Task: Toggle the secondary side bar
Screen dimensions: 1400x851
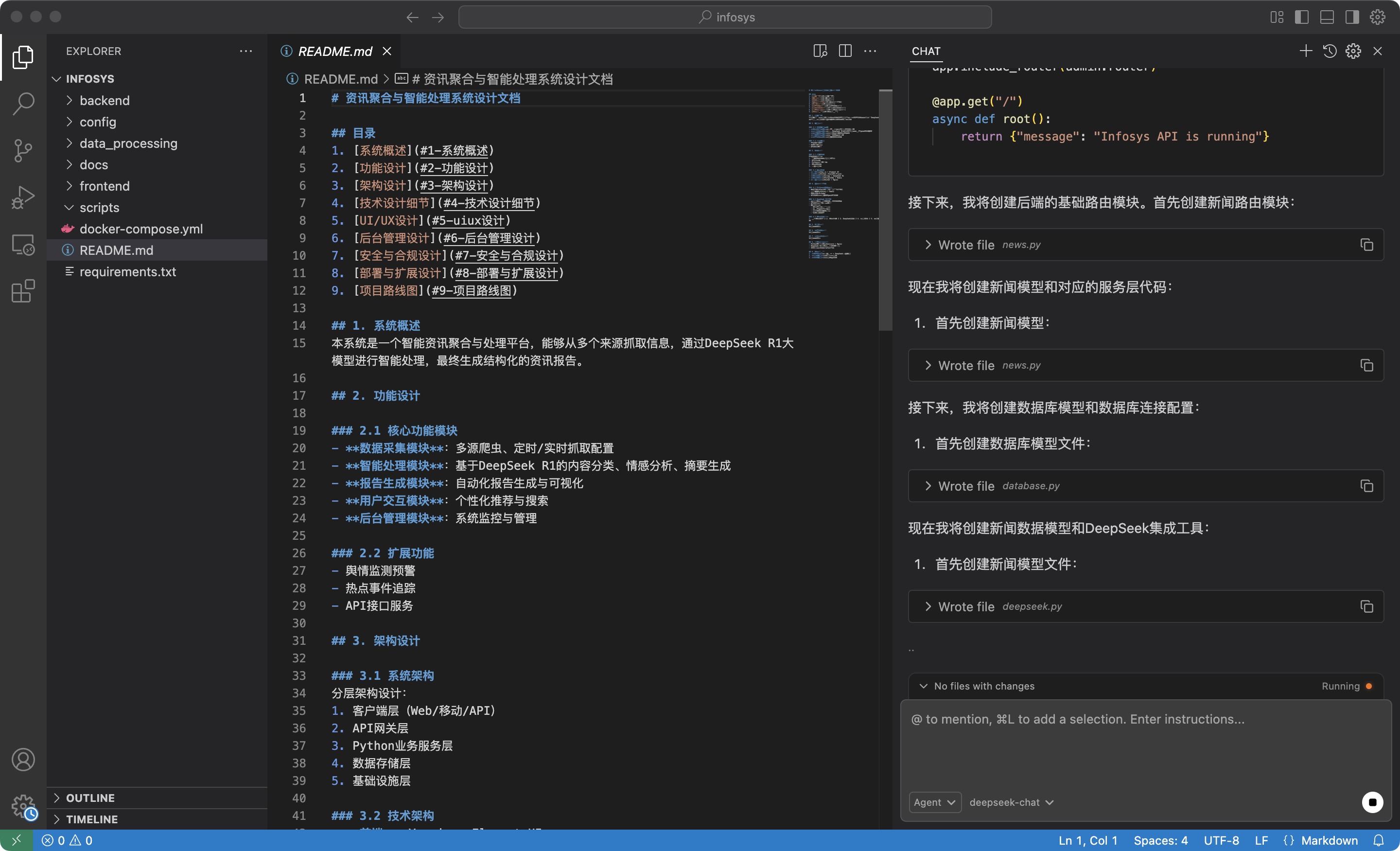Action: [1352, 17]
